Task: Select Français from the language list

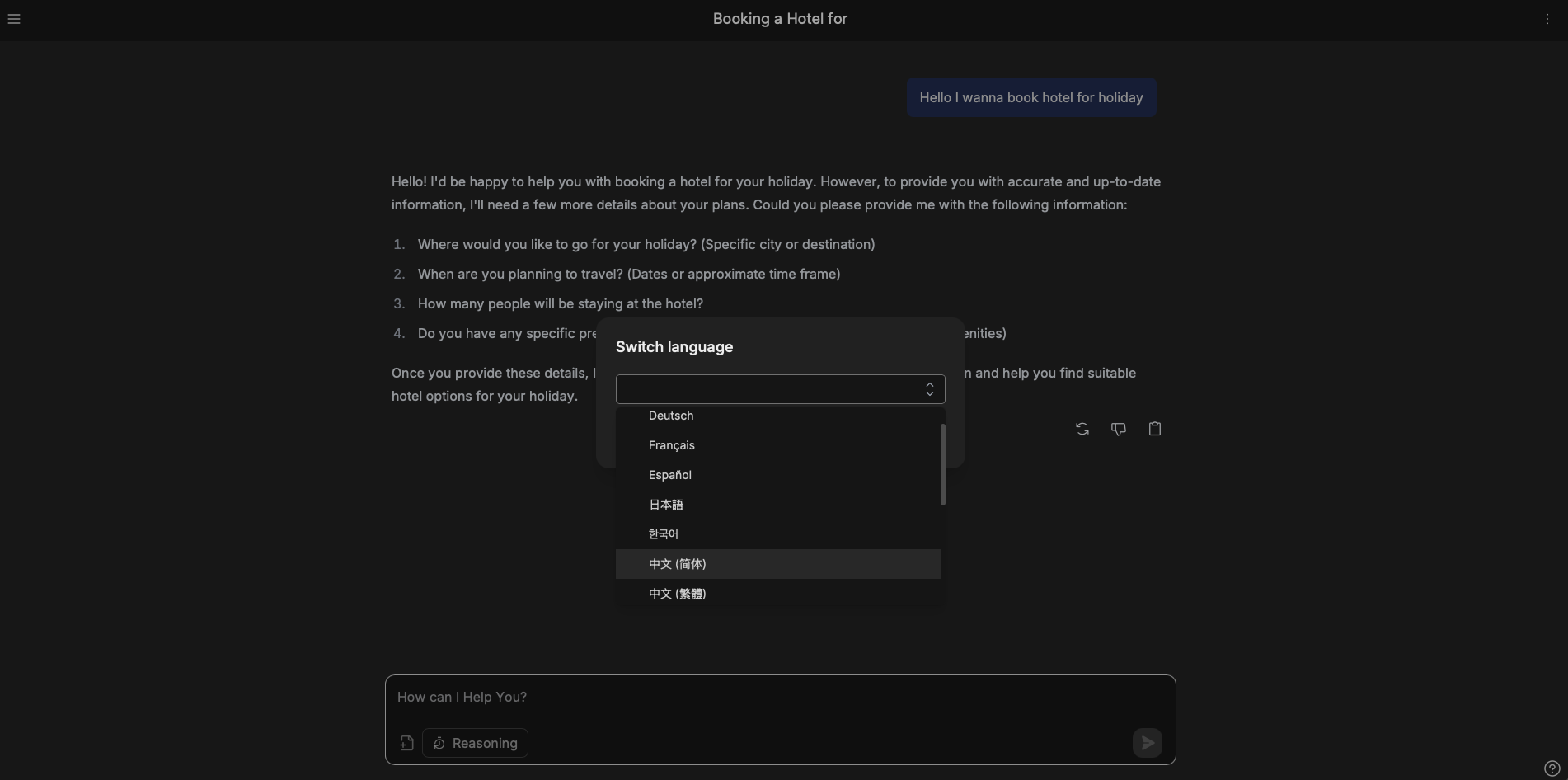Action: 672,445
